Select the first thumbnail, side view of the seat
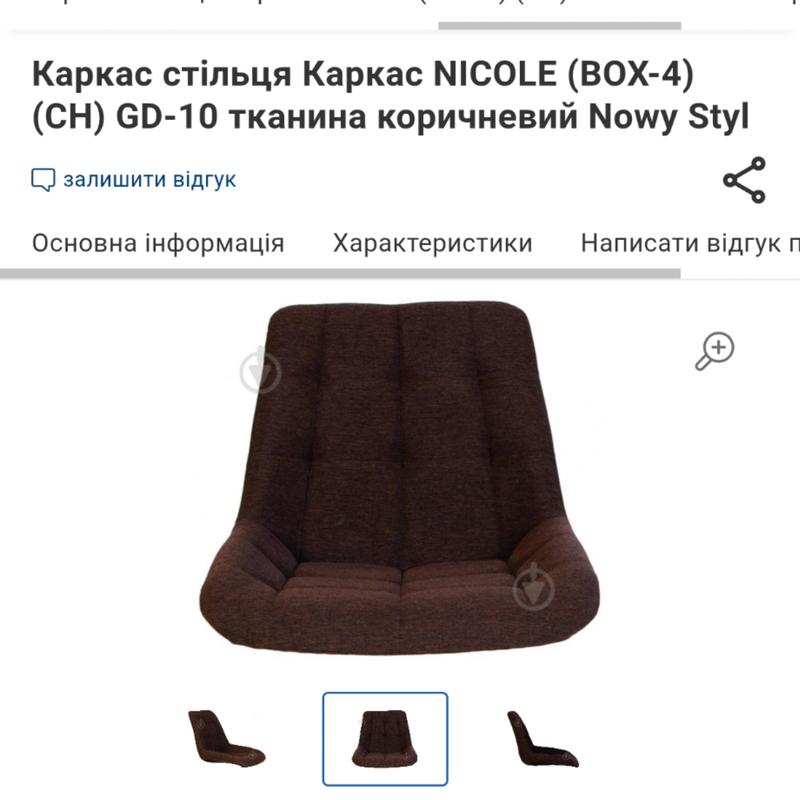 tap(227, 739)
